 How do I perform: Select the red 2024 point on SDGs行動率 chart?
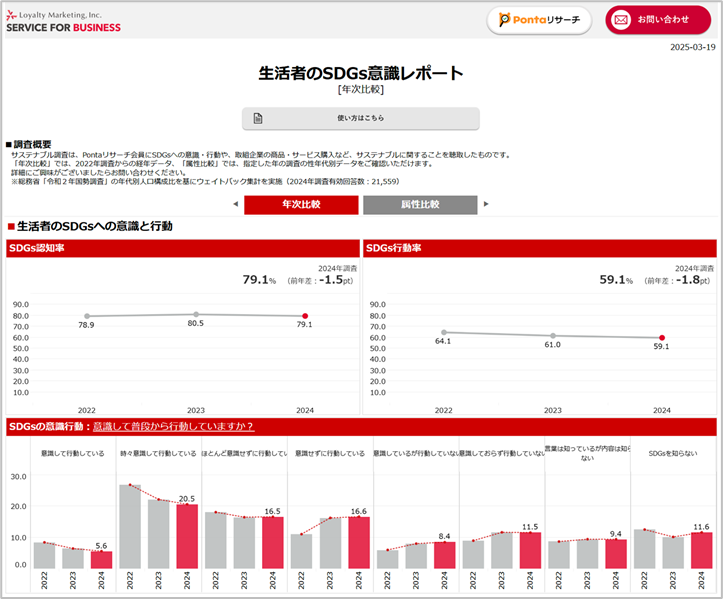coord(662,338)
